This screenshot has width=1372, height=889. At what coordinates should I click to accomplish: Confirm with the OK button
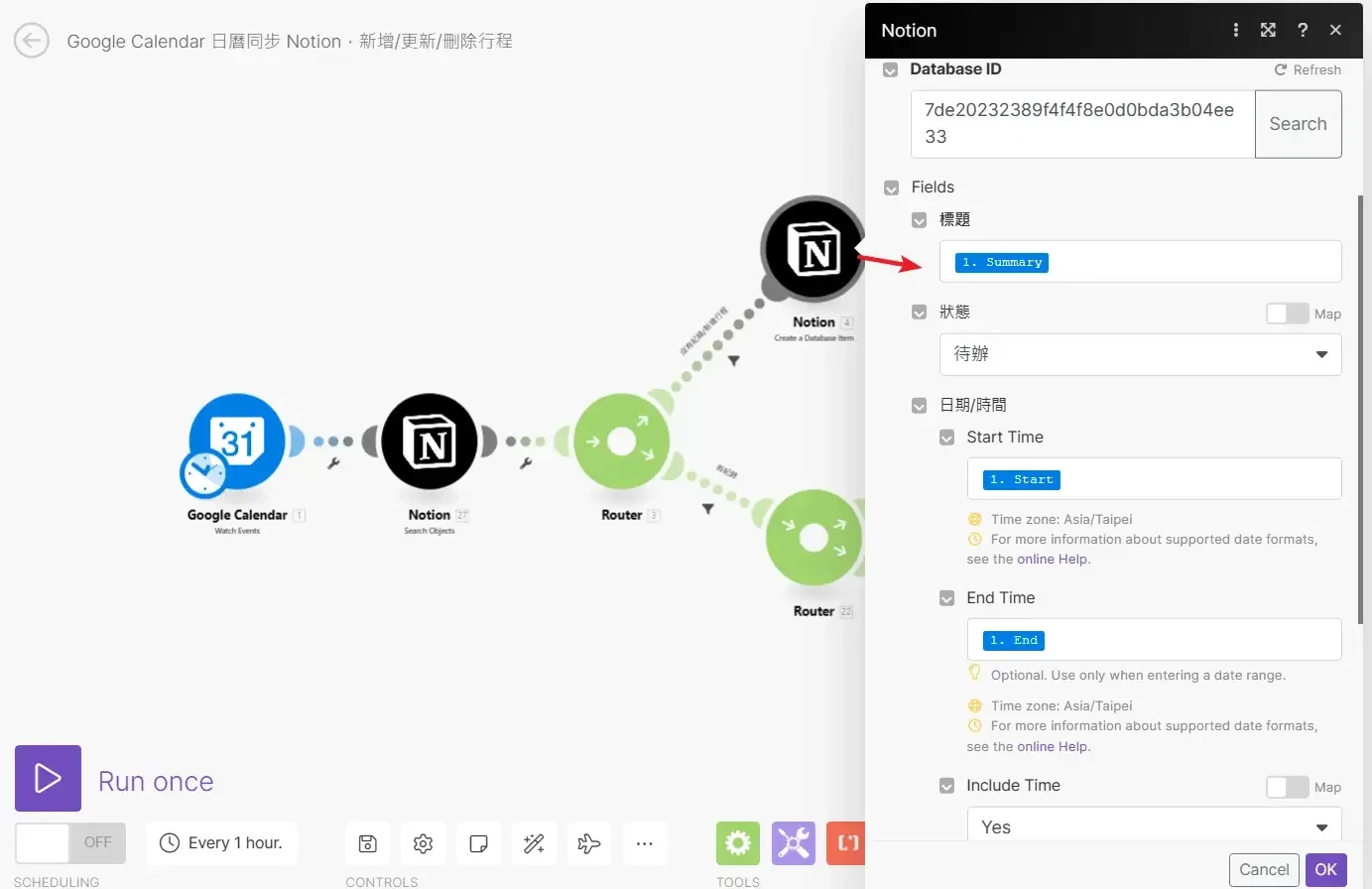point(1326,869)
